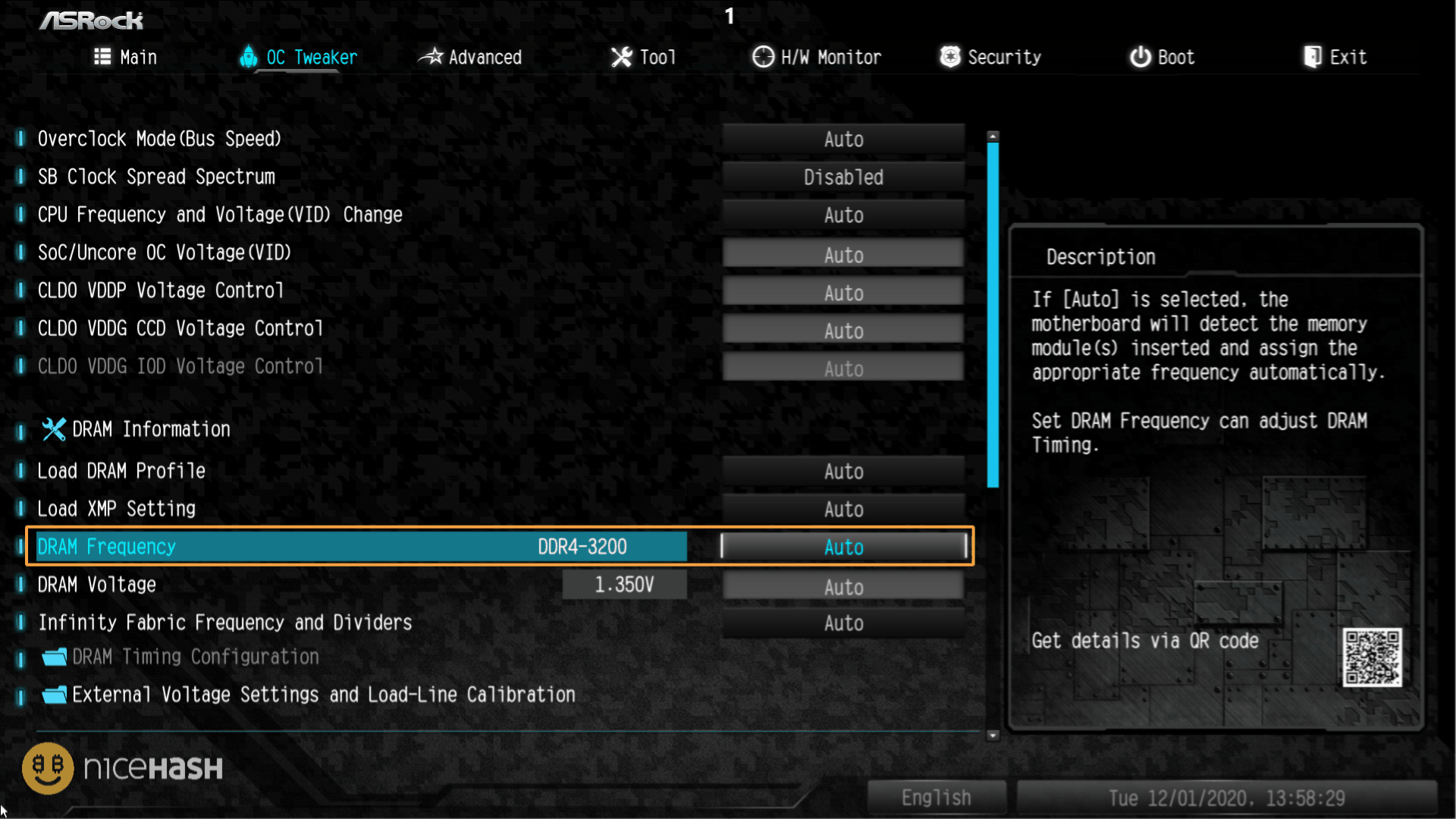The image size is (1456, 819).
Task: Open Load DRAM Profile dropdown
Action: pyautogui.click(x=843, y=470)
